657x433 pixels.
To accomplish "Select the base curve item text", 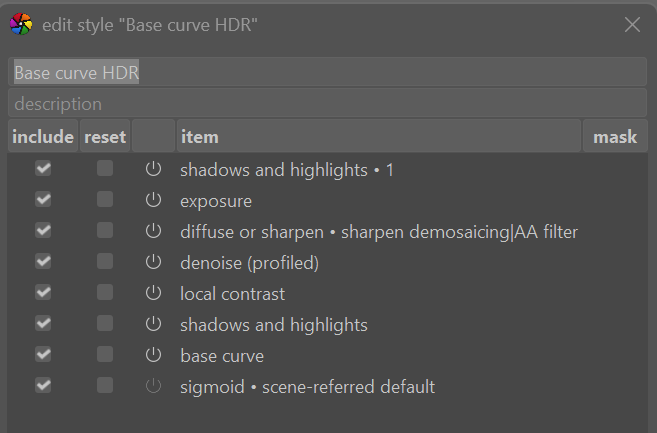I will 222,356.
